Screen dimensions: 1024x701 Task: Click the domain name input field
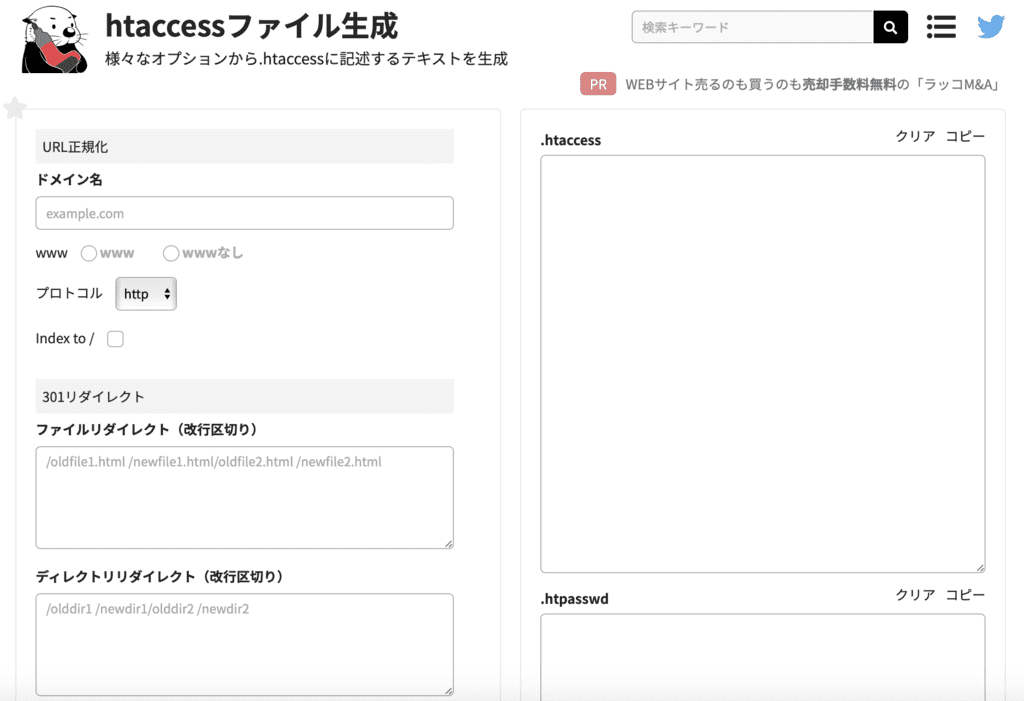pyautogui.click(x=244, y=213)
